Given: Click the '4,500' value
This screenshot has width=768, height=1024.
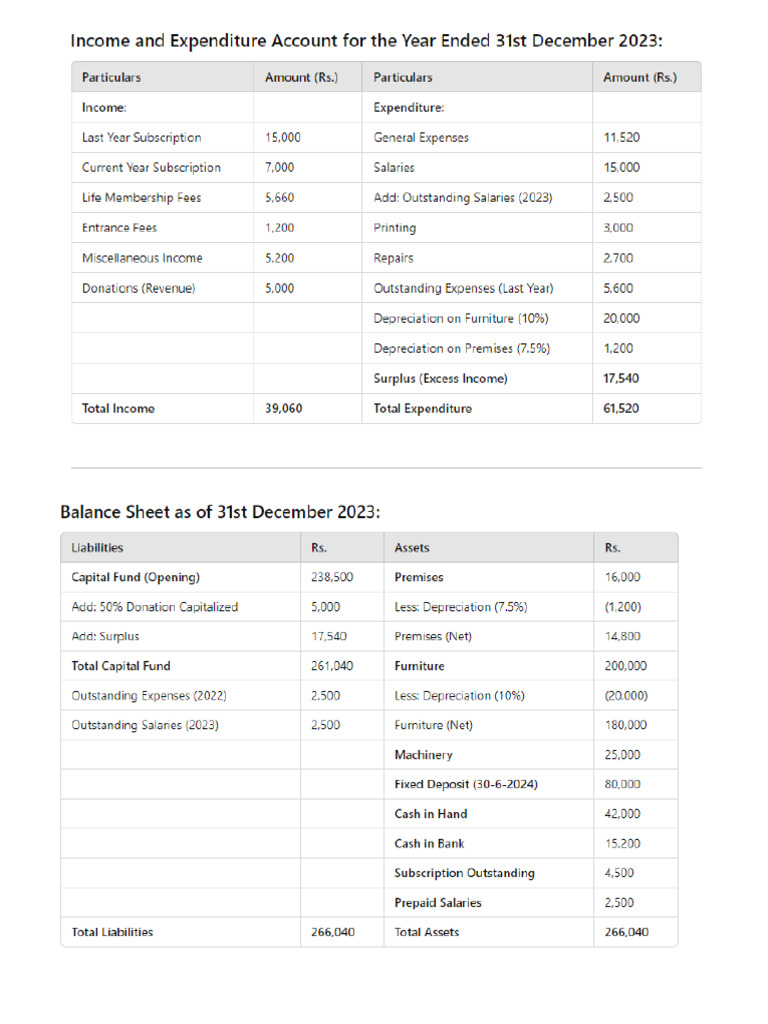Looking at the screenshot, I should [619, 873].
